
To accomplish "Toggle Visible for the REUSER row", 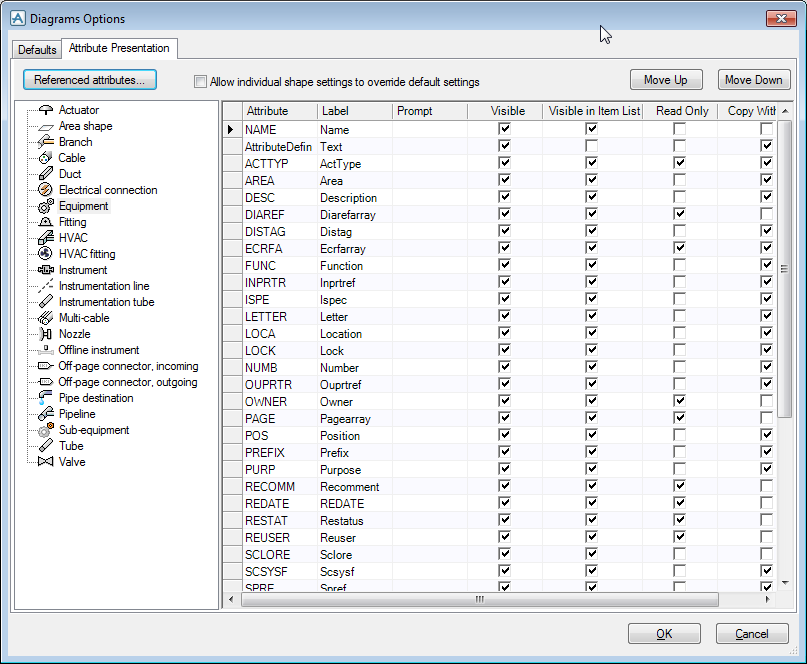I will 504,536.
